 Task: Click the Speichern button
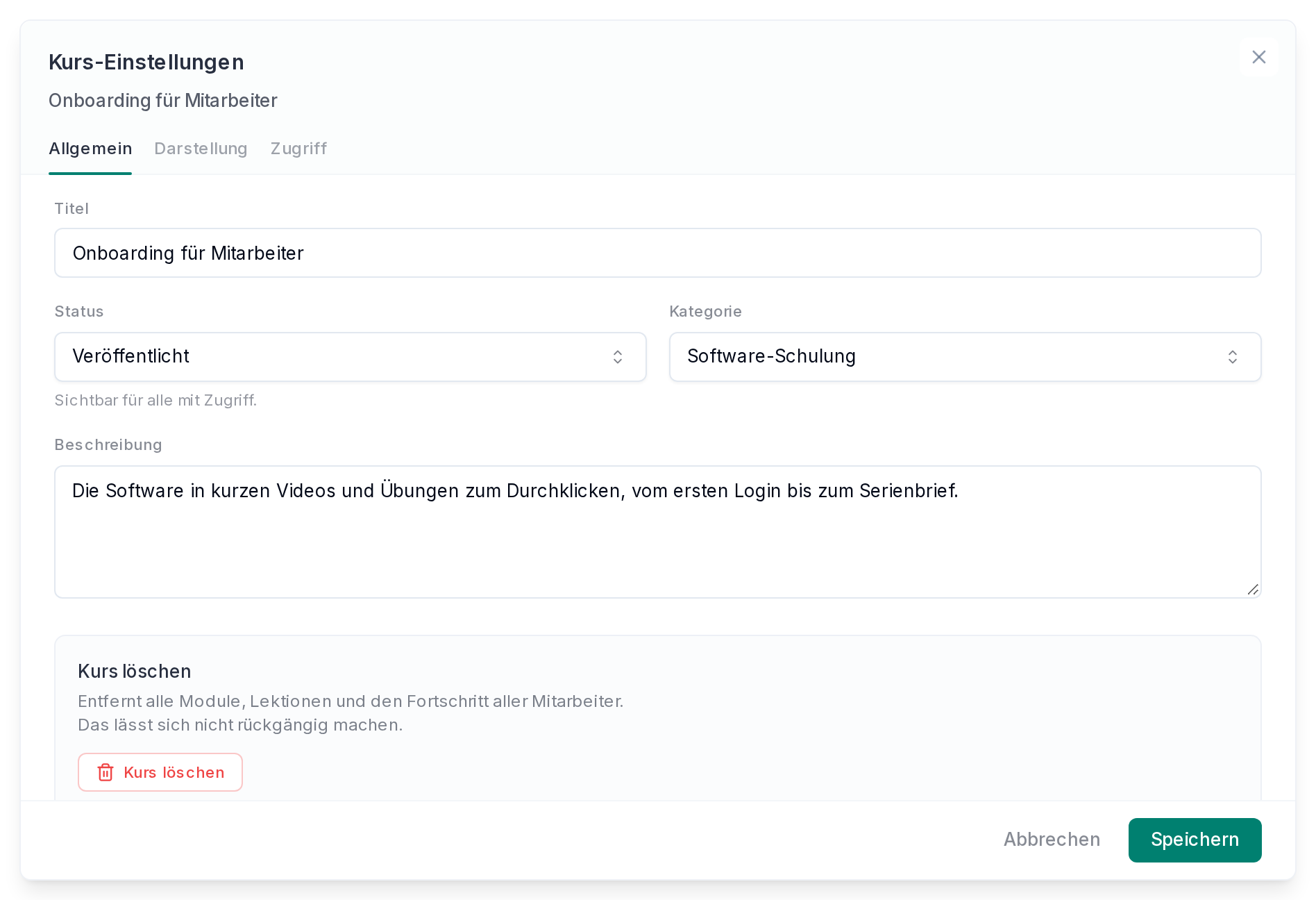point(1195,840)
